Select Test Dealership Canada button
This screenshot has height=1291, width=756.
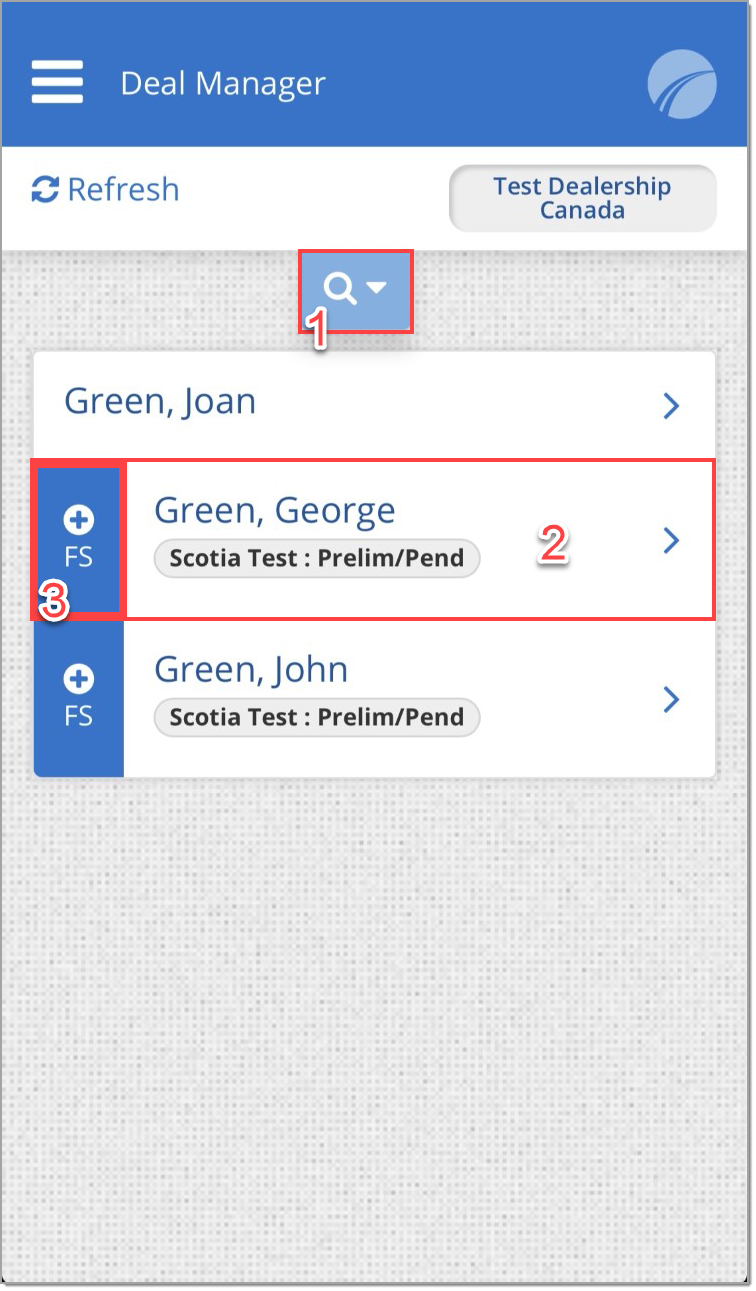pos(583,198)
